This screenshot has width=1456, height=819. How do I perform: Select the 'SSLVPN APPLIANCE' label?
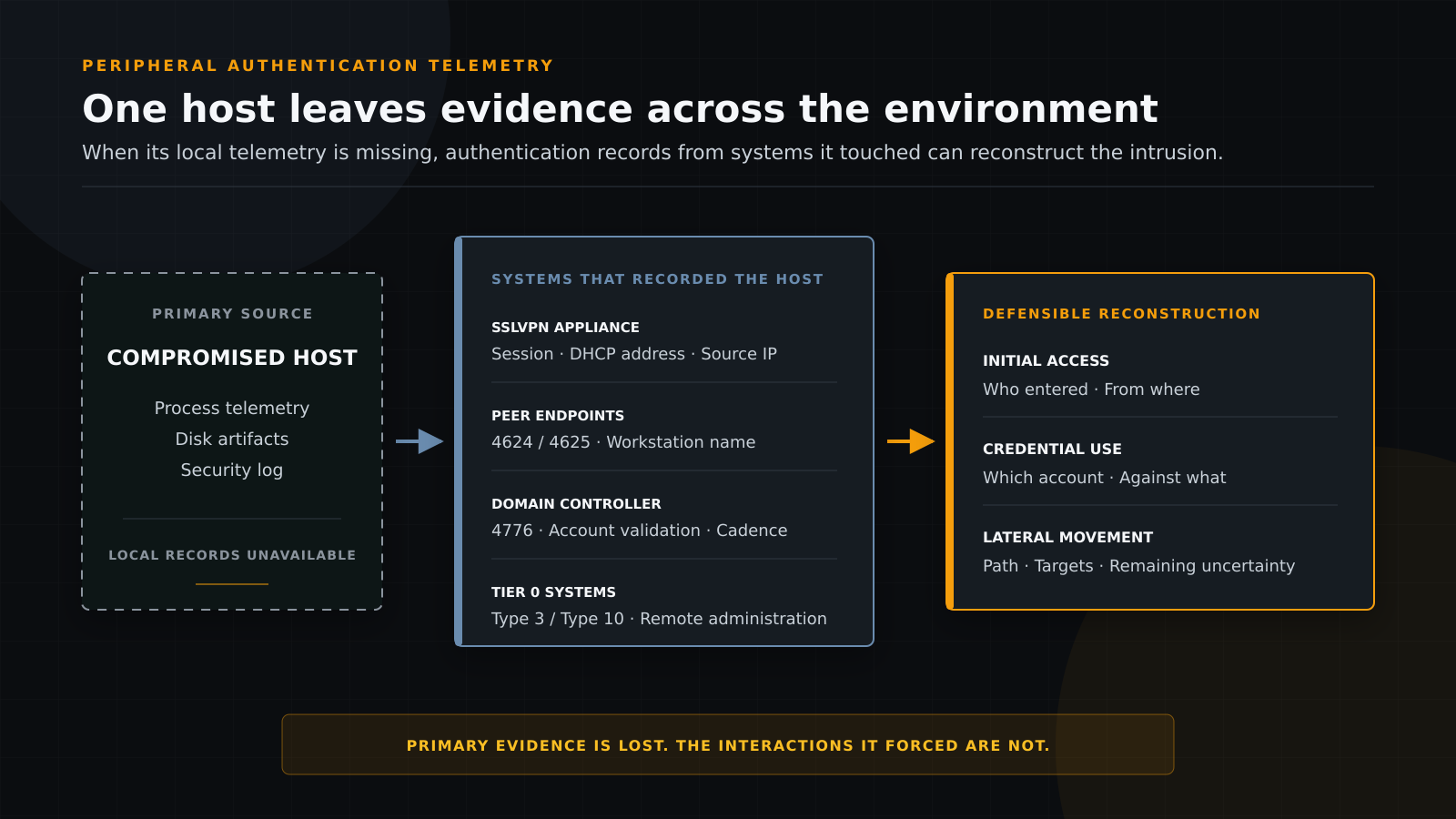tap(565, 328)
